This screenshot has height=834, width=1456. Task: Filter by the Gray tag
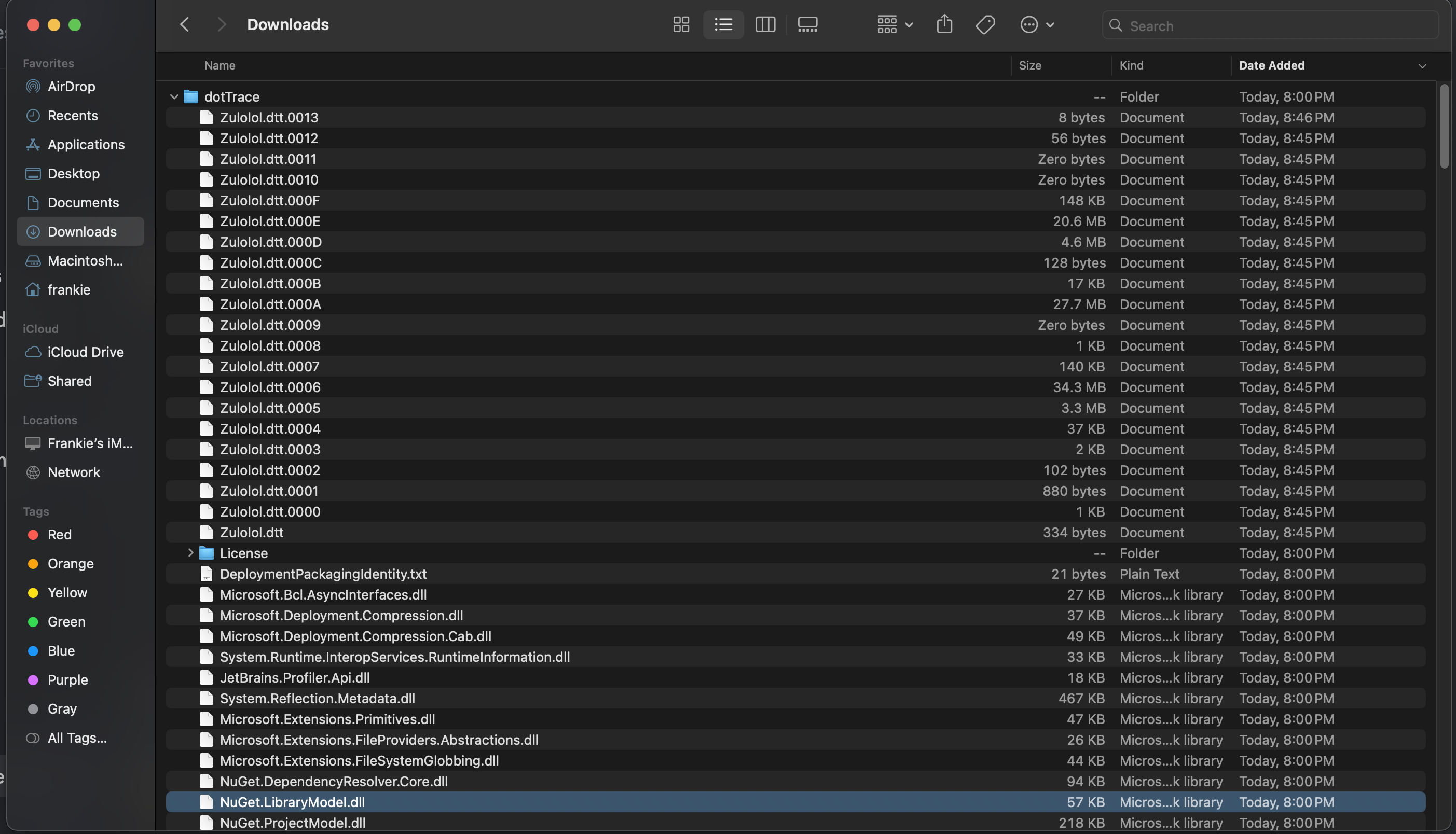pos(80,709)
